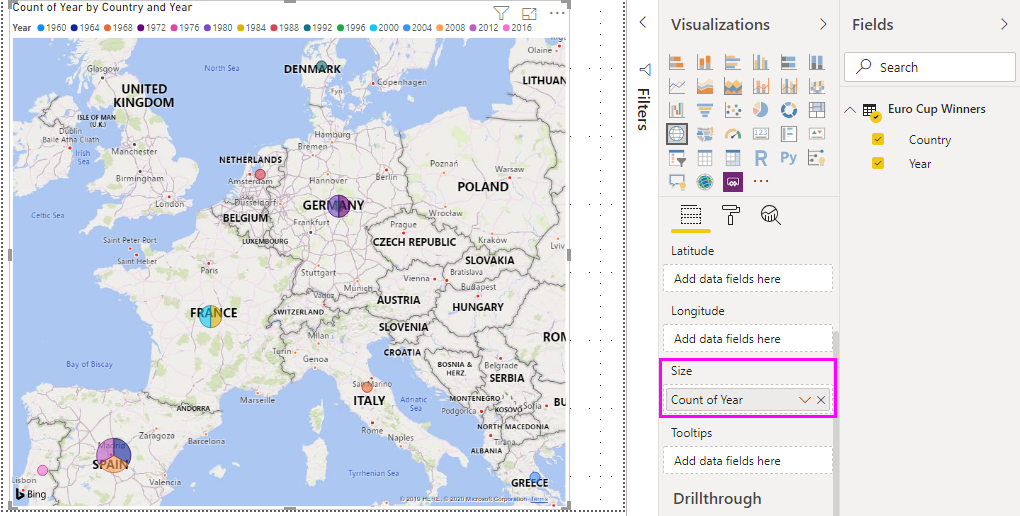Click the Tooltips data field well
1020x516 pixels.
click(748, 461)
